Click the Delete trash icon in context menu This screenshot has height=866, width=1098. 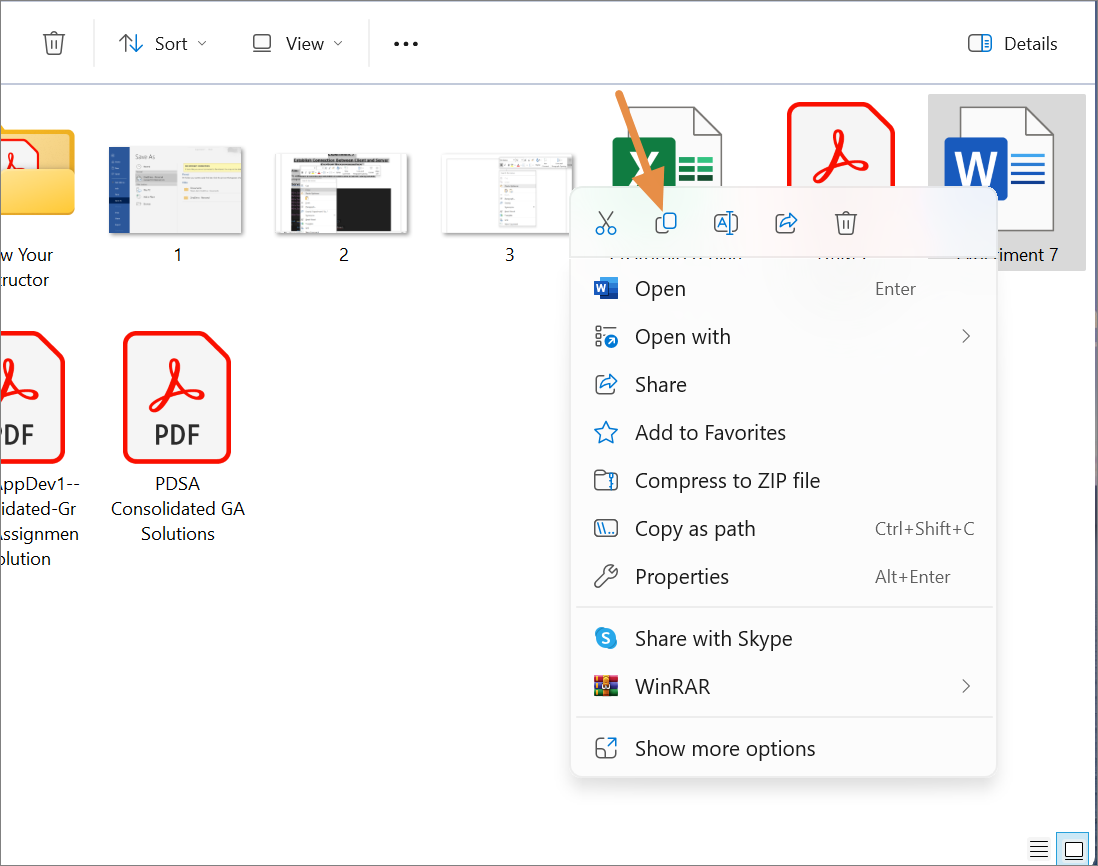845,223
